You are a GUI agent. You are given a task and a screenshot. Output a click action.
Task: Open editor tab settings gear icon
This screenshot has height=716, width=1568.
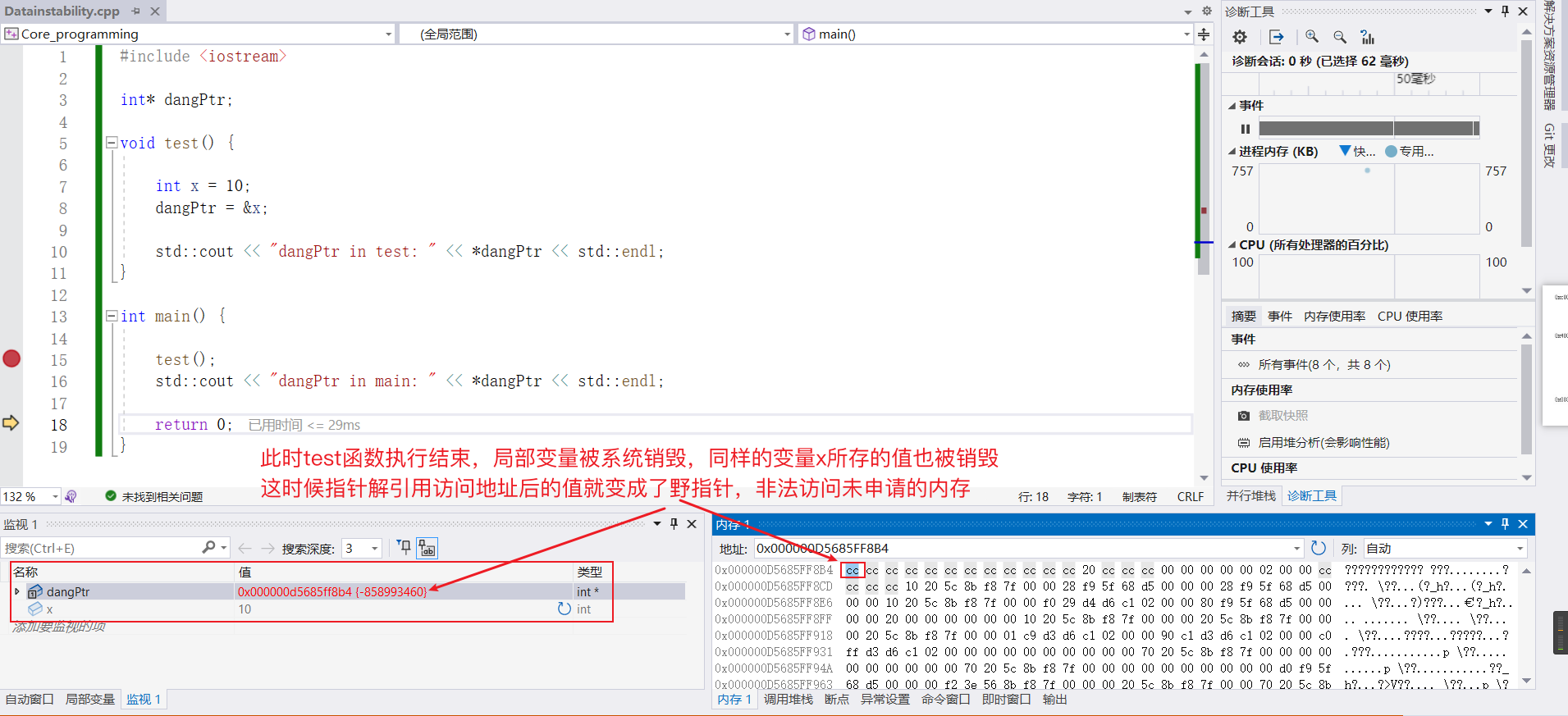pos(1206,11)
